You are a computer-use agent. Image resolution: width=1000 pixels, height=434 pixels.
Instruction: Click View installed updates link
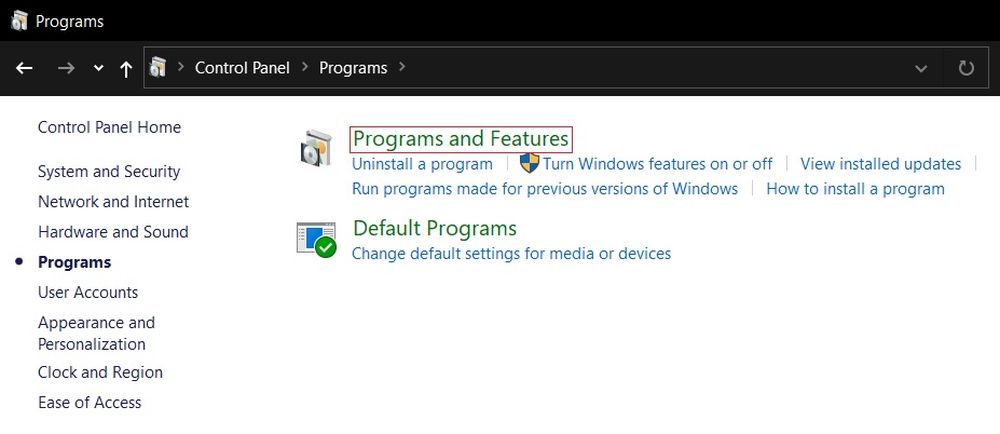[881, 164]
